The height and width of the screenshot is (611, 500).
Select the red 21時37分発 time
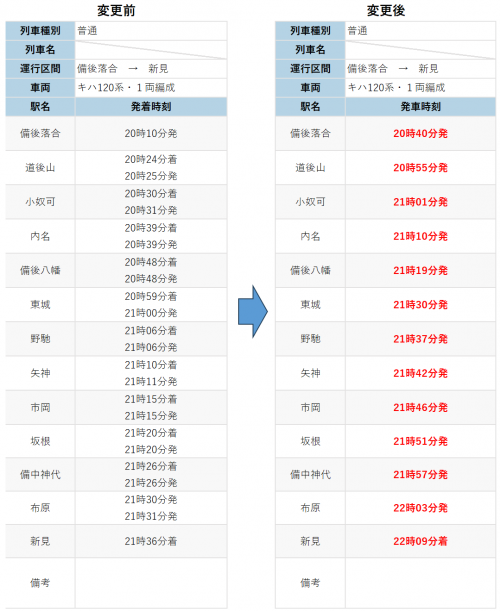pyautogui.click(x=420, y=339)
